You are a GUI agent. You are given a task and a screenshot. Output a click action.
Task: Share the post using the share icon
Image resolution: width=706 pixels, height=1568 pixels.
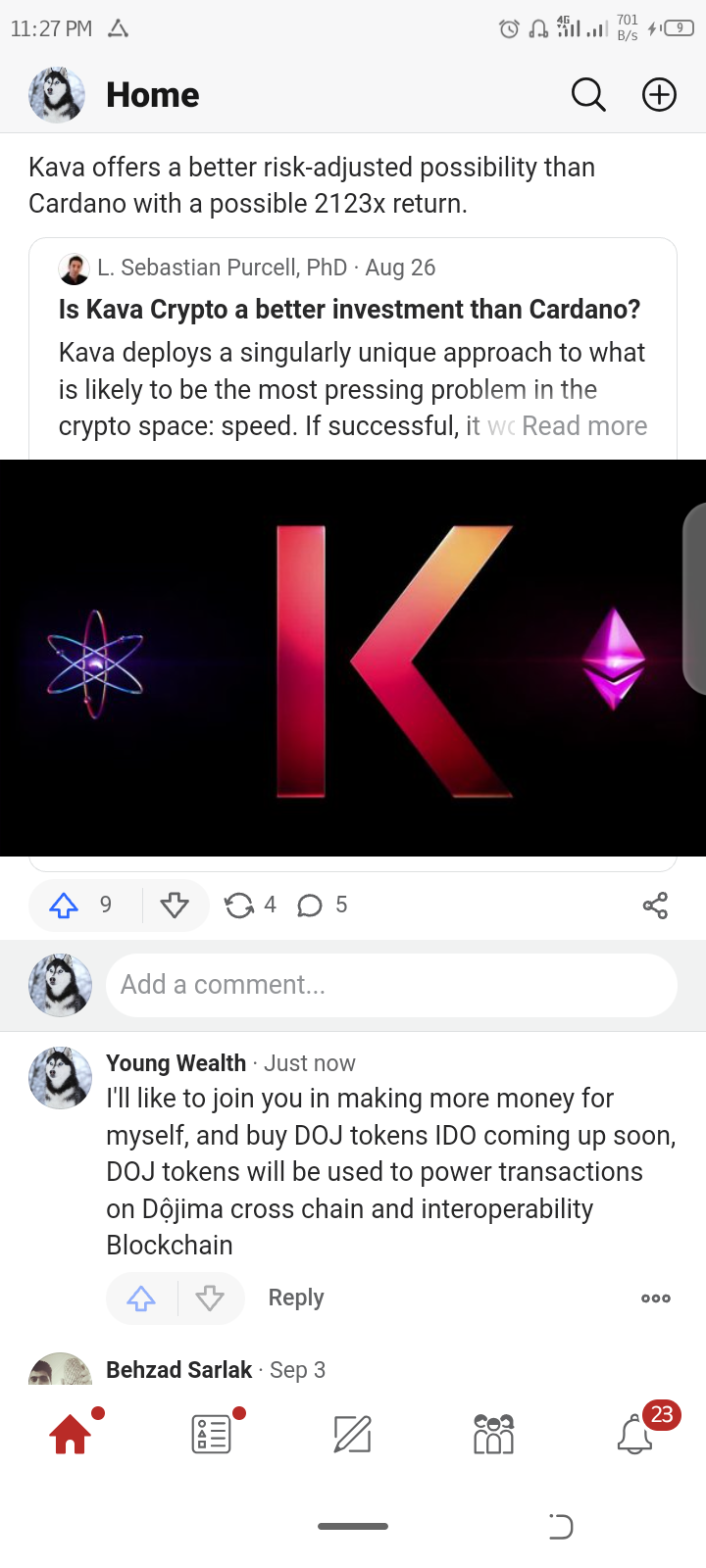pos(655,906)
